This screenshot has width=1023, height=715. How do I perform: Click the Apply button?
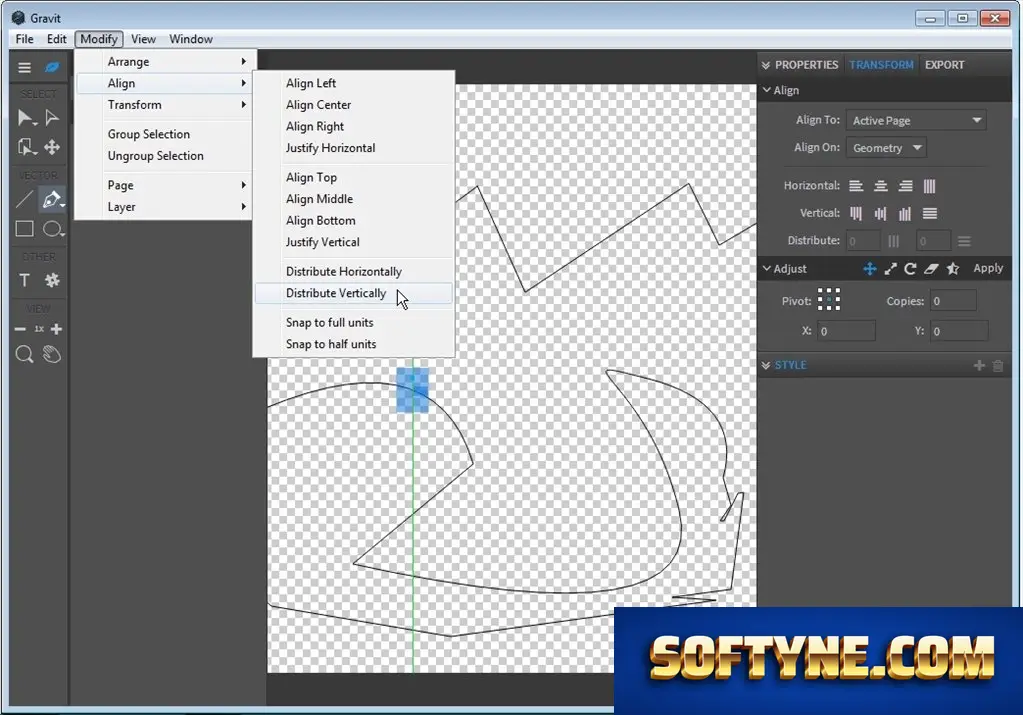click(988, 268)
